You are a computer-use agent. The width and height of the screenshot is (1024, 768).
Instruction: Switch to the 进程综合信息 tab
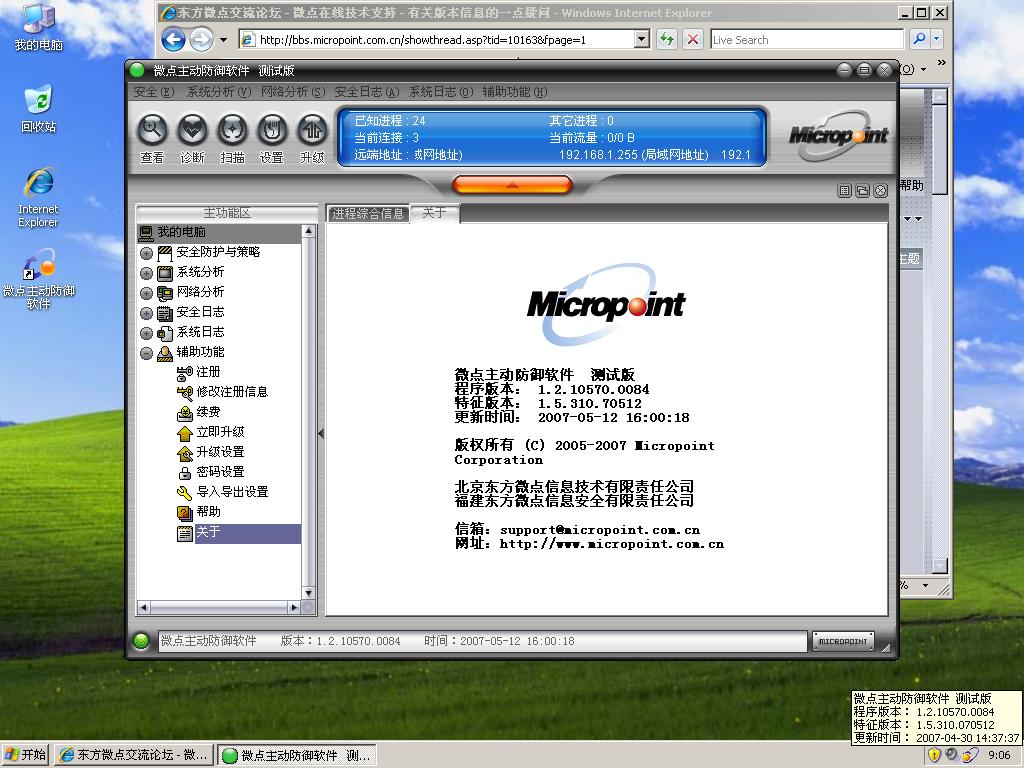point(368,214)
